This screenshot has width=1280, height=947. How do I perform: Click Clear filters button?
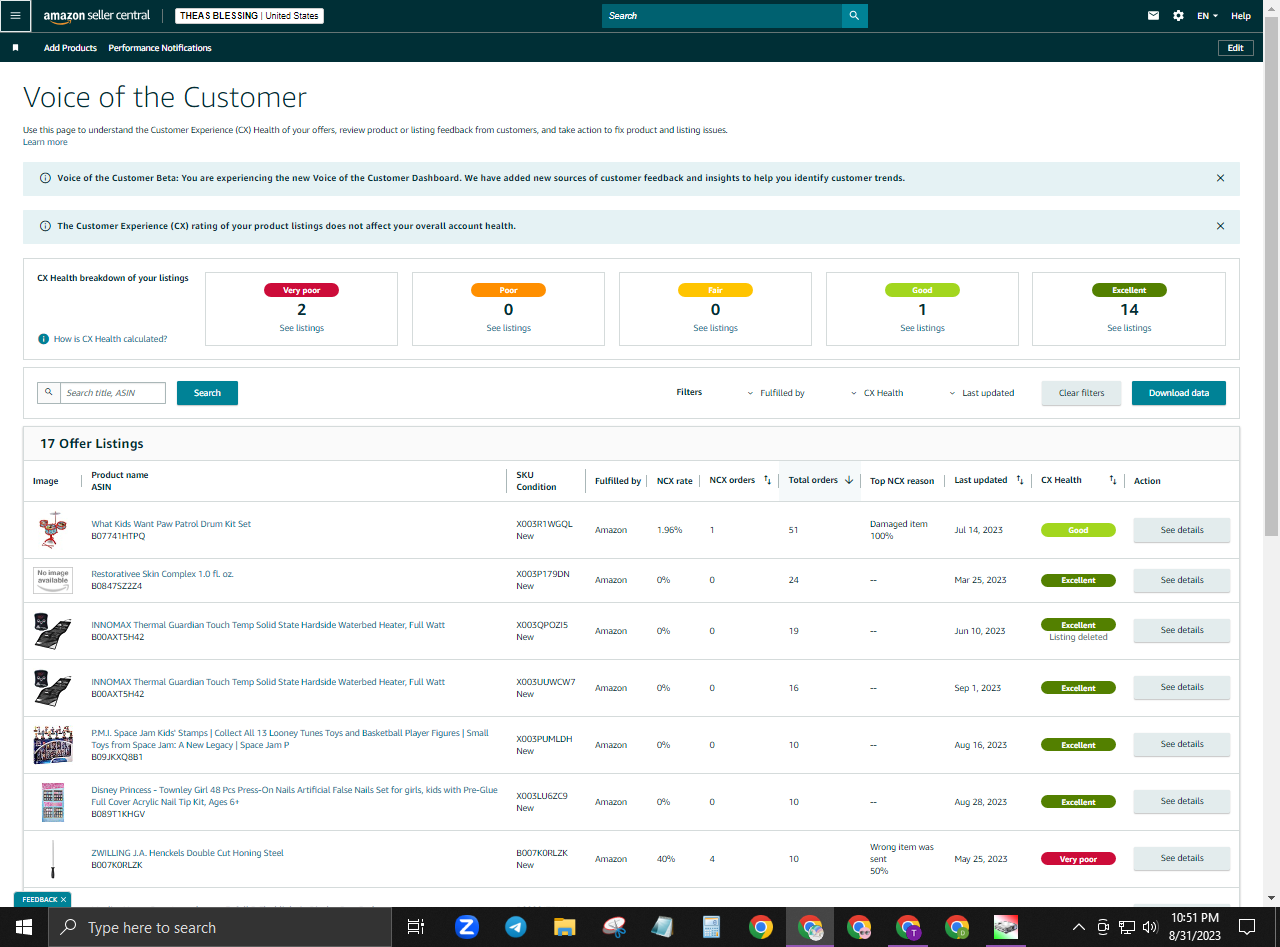click(x=1081, y=393)
